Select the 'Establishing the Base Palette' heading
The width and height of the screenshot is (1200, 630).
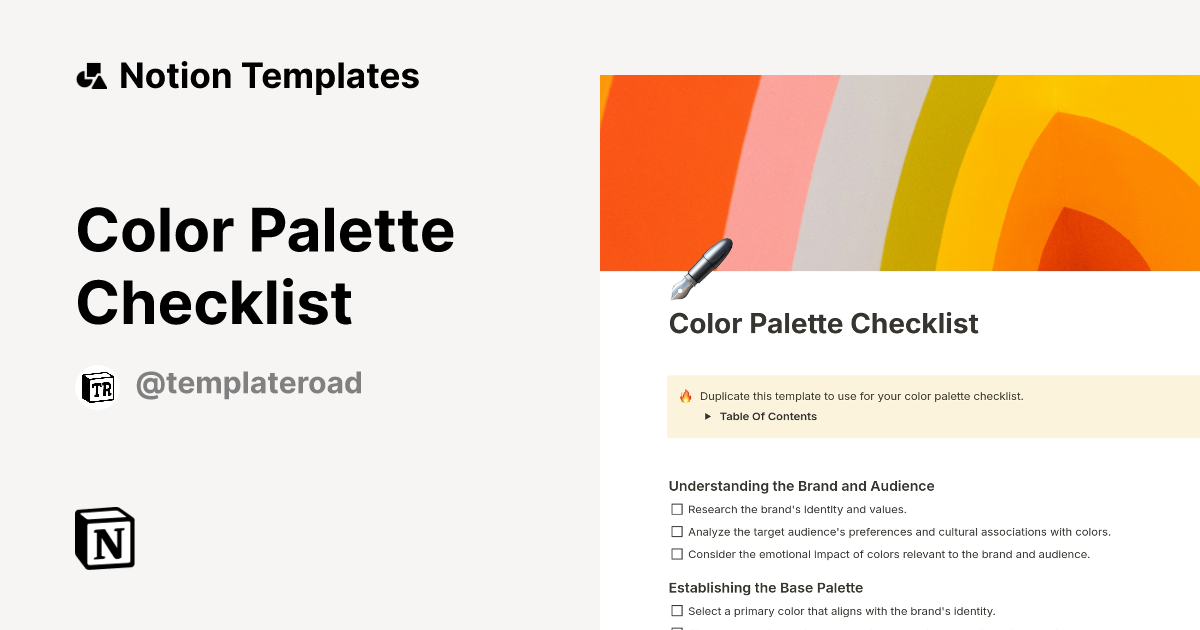765,587
